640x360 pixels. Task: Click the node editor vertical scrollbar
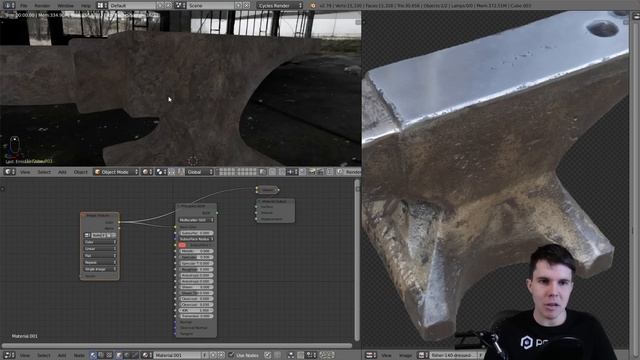357,260
